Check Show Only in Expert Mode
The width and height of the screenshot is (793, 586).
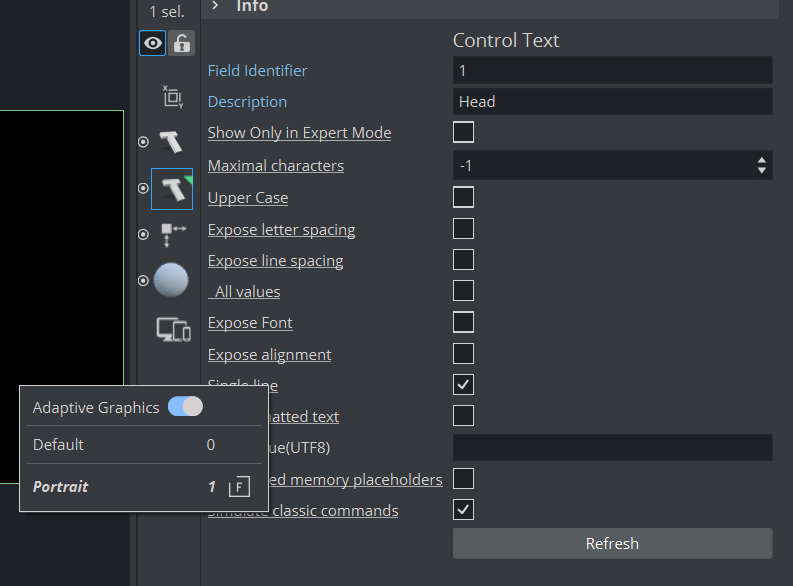pyautogui.click(x=463, y=132)
